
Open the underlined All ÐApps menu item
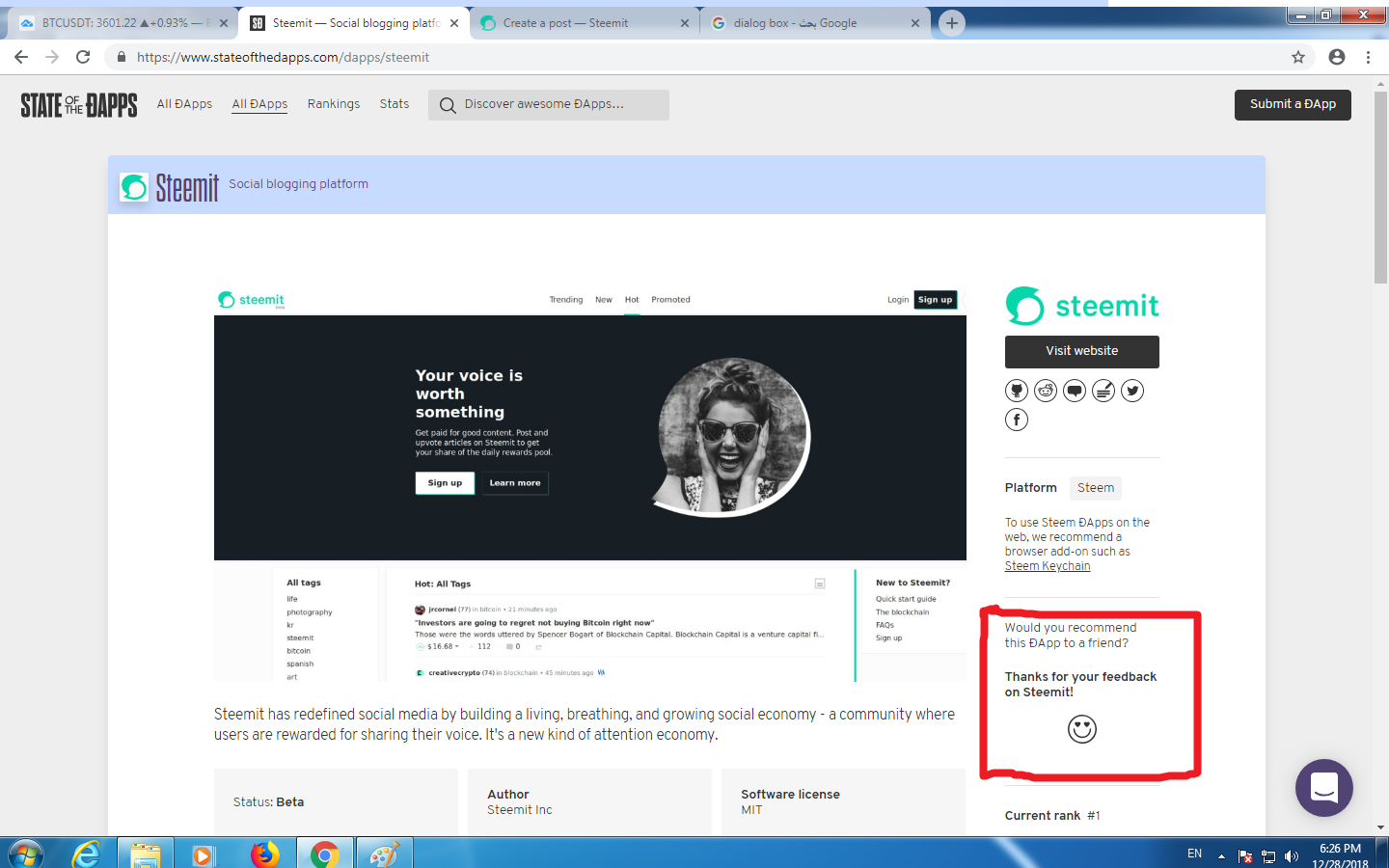(x=259, y=104)
